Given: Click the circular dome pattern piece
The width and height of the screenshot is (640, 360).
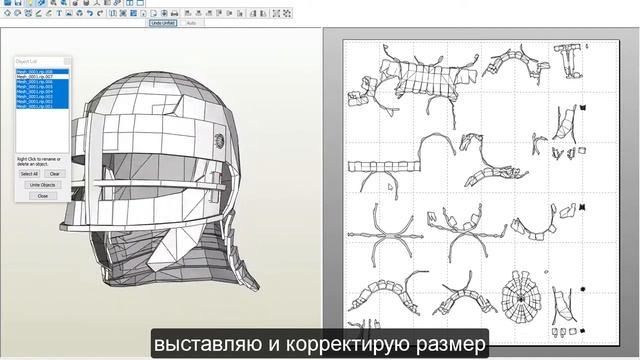Looking at the screenshot, I should click(x=521, y=299).
